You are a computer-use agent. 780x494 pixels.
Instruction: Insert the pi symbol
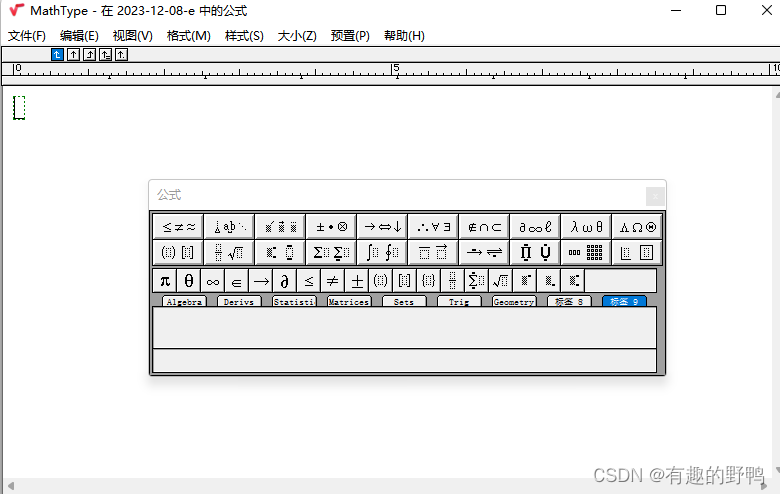165,281
